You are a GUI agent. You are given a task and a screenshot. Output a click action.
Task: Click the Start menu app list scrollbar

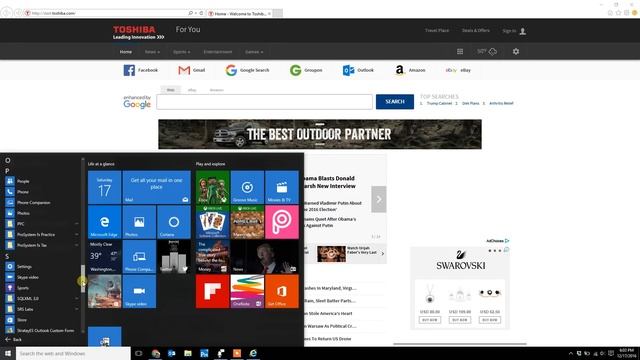click(x=83, y=278)
